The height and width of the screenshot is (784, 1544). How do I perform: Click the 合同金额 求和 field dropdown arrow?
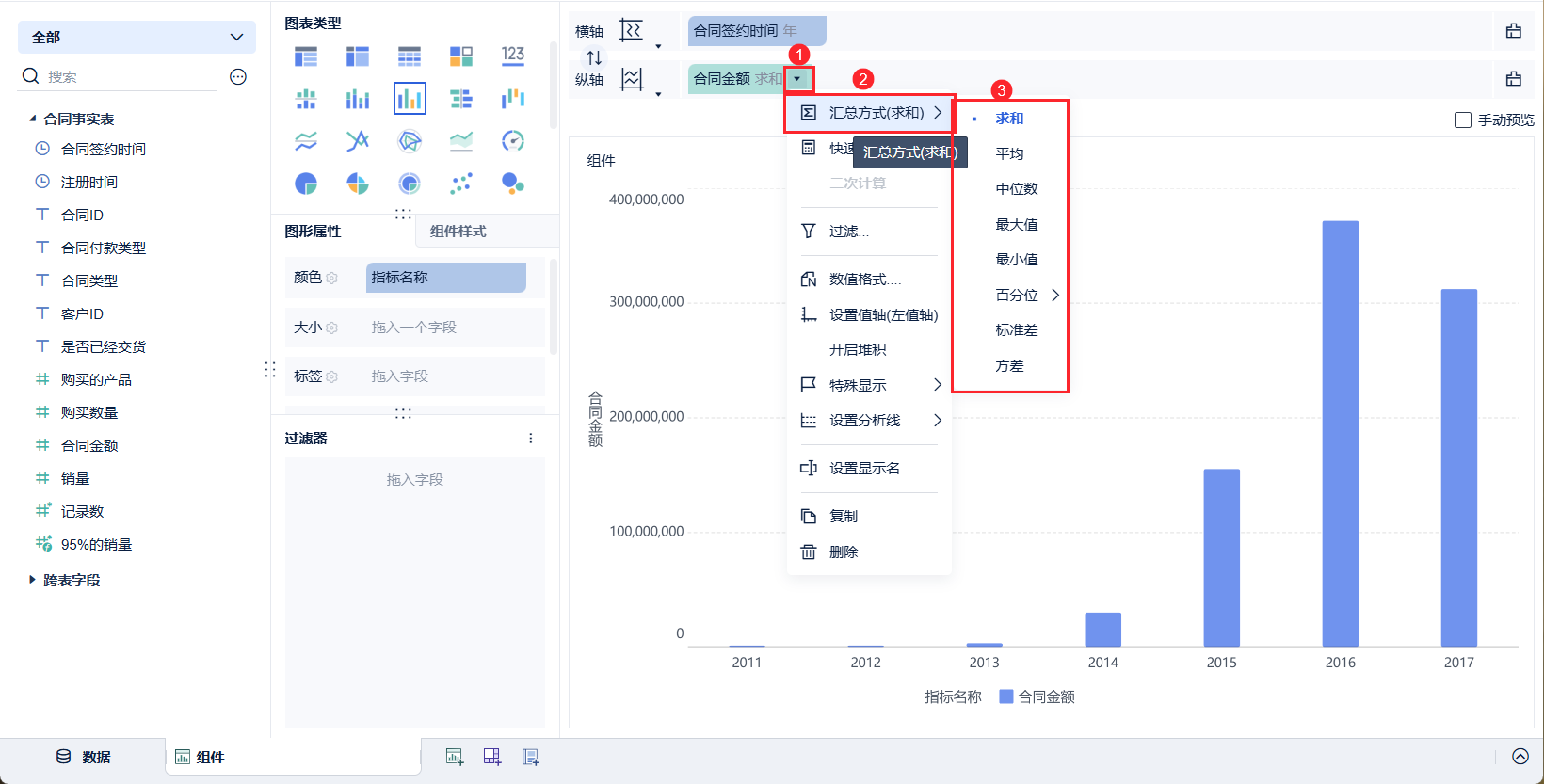point(797,79)
